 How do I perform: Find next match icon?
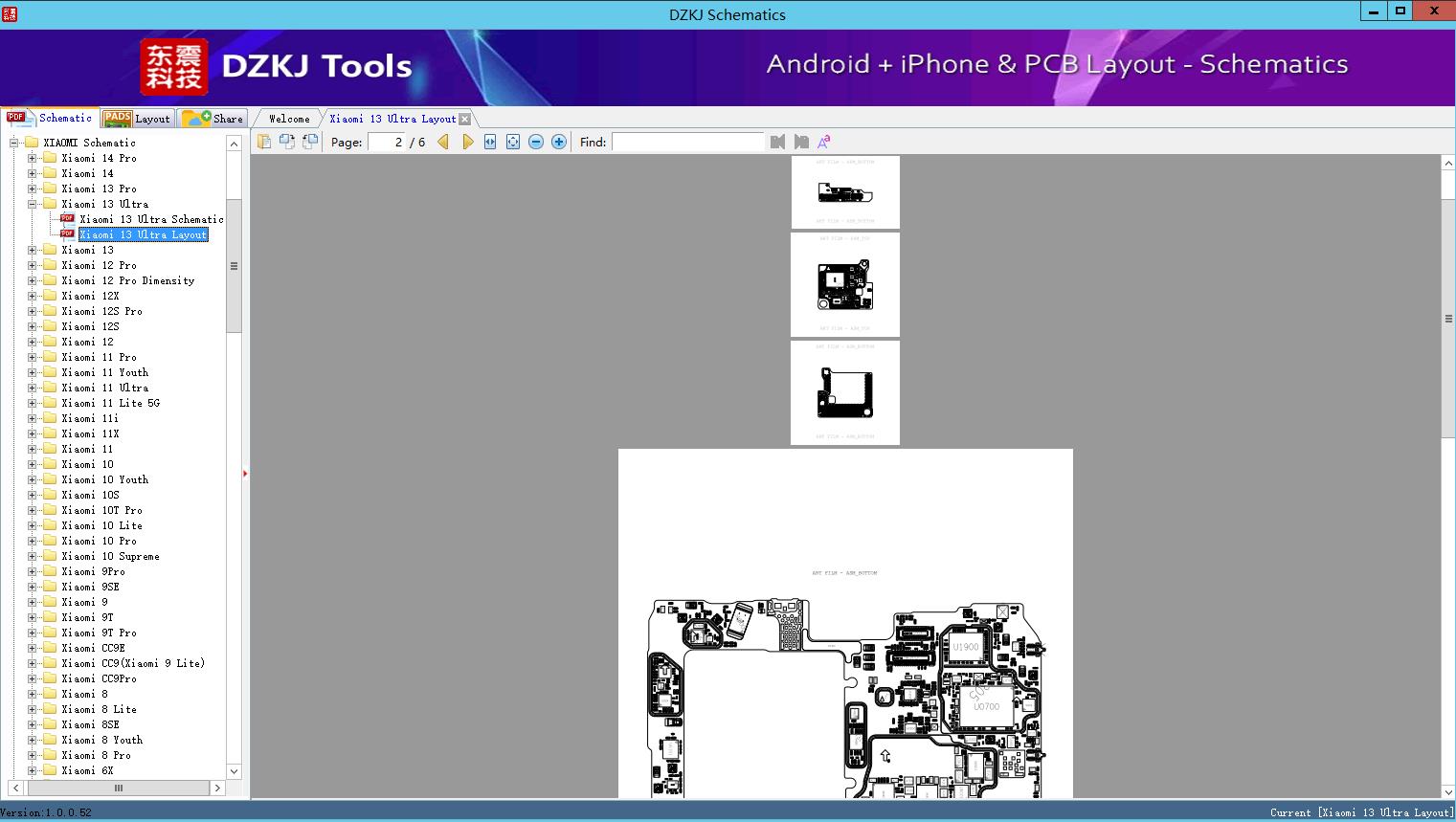801,142
